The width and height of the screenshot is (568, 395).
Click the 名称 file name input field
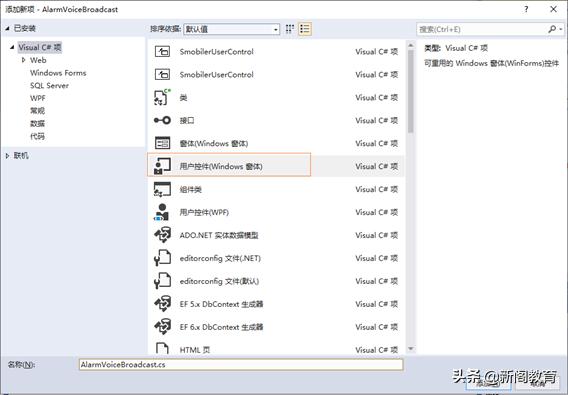point(241,365)
